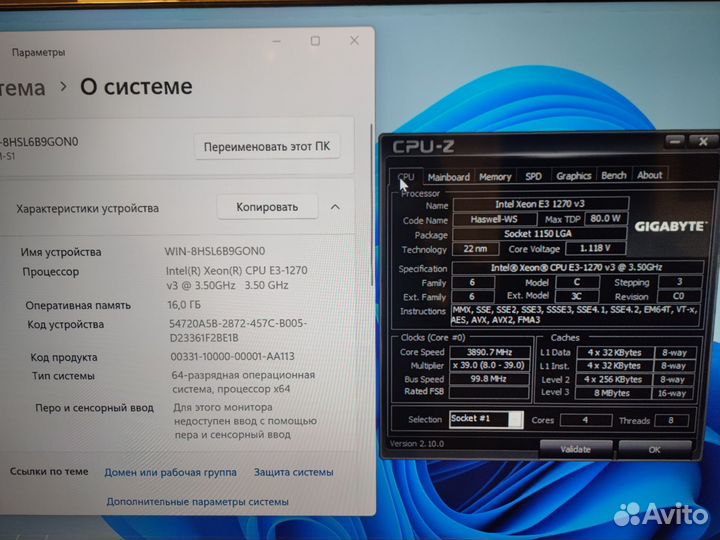
Task: Click the GIGABYTE logo in CPU-Z
Action: tap(669, 226)
